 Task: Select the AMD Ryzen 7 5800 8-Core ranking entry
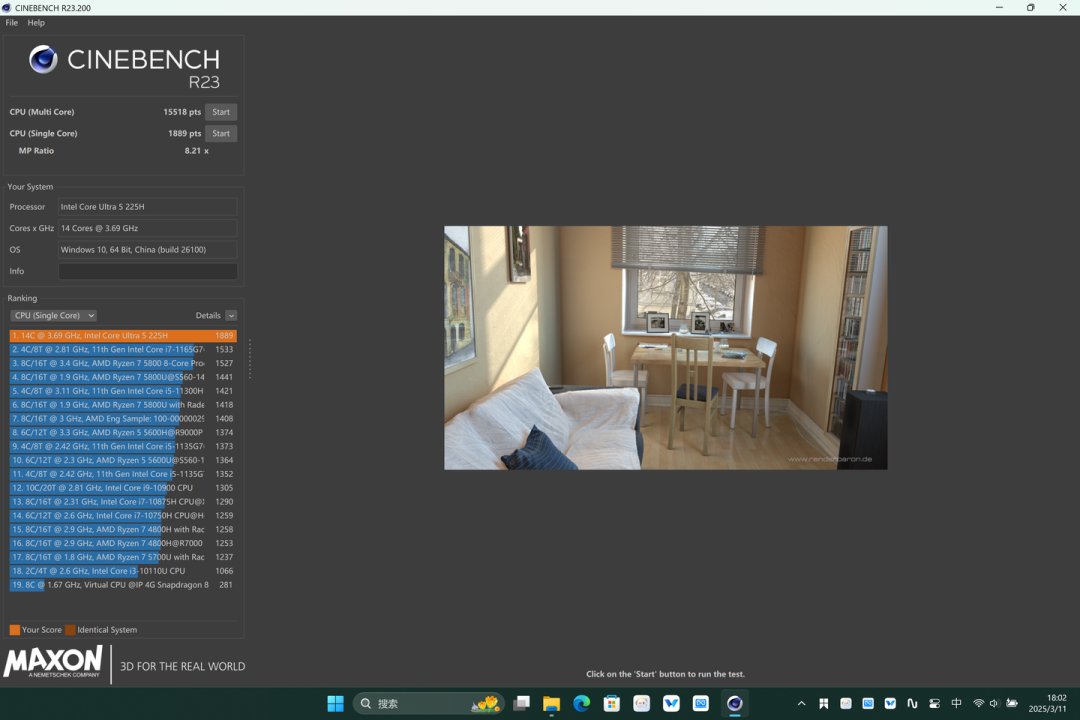click(123, 363)
